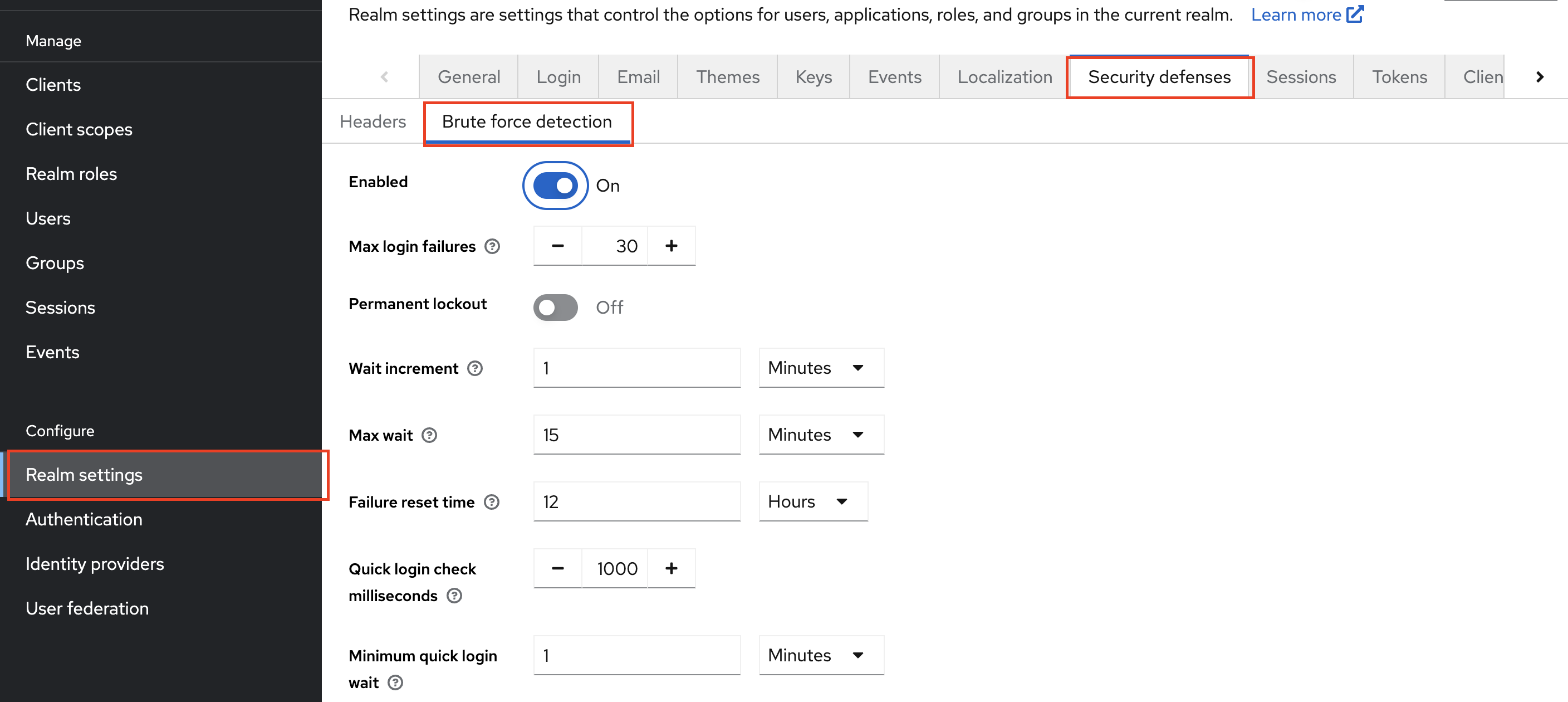Decrease Quick login check milliseconds value
1568x702 pixels.
[557, 568]
